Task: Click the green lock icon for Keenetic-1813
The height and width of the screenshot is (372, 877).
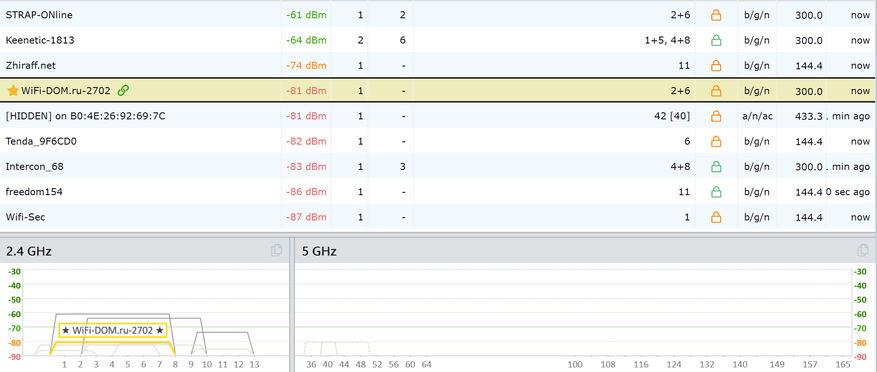Action: [716, 40]
